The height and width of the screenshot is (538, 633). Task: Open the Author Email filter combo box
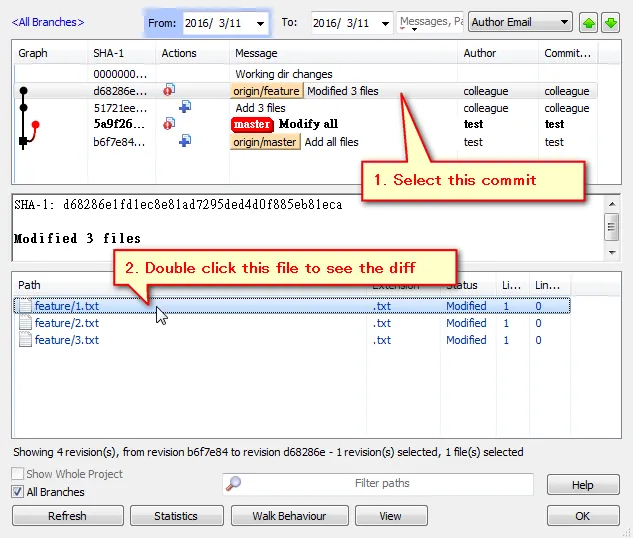(520, 22)
